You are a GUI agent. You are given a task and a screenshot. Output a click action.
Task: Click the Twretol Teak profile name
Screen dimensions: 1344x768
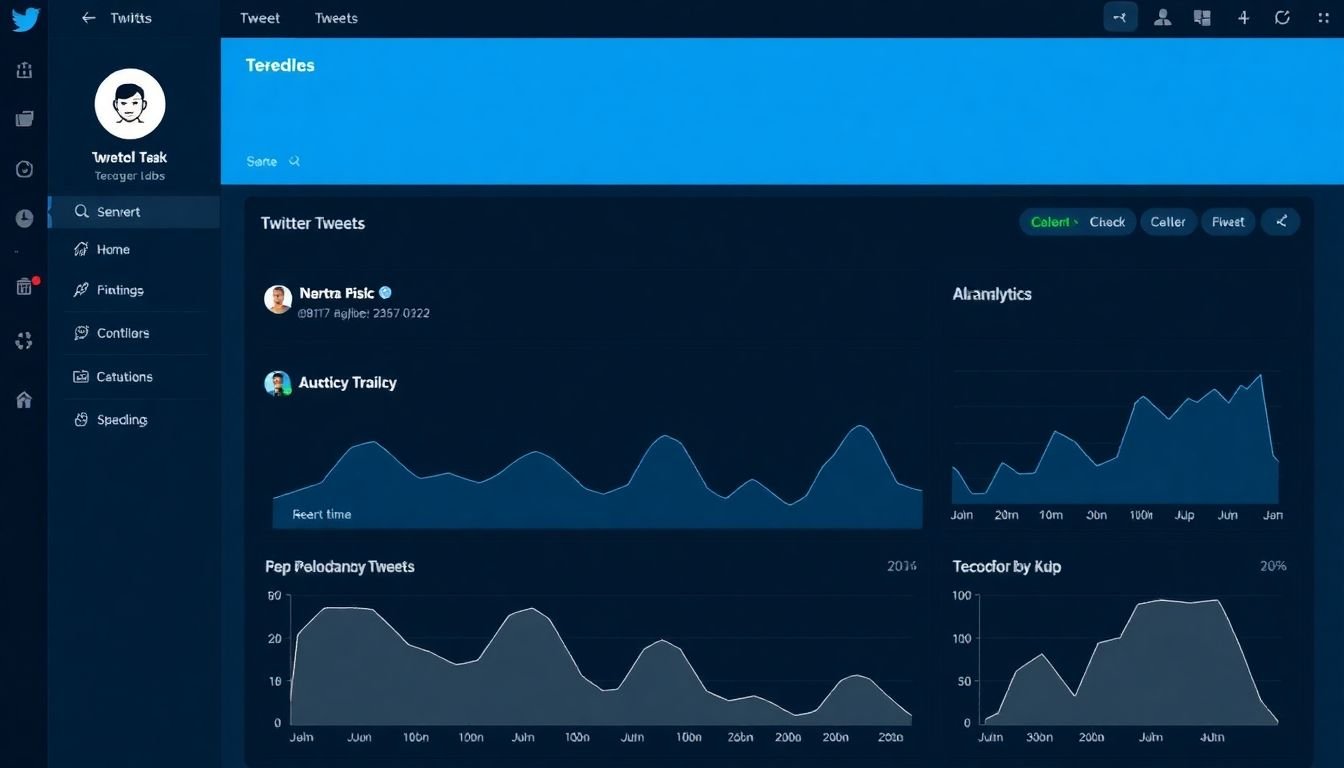[x=130, y=157]
